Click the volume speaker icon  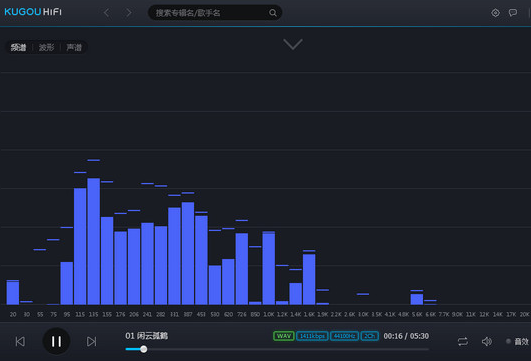click(x=487, y=341)
